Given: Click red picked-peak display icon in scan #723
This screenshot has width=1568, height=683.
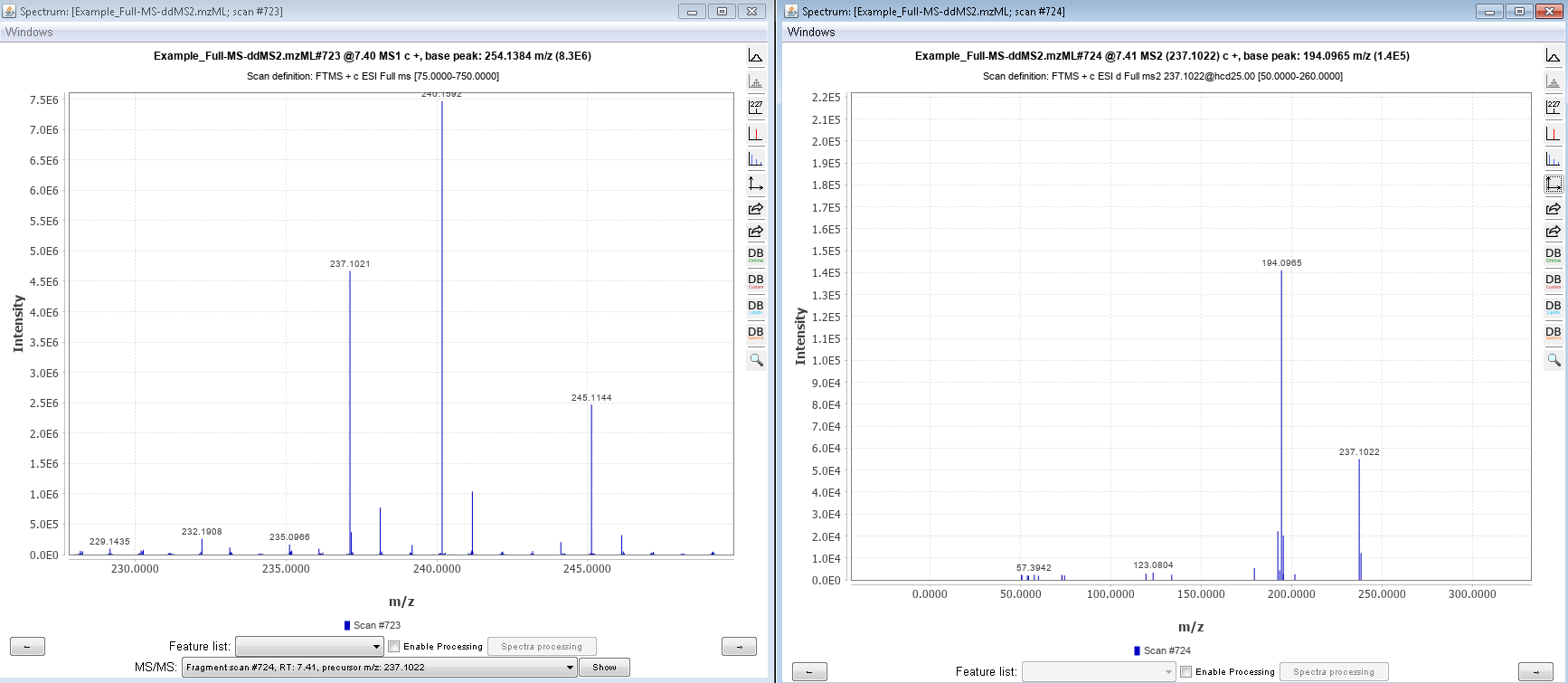Looking at the screenshot, I should tap(755, 134).
